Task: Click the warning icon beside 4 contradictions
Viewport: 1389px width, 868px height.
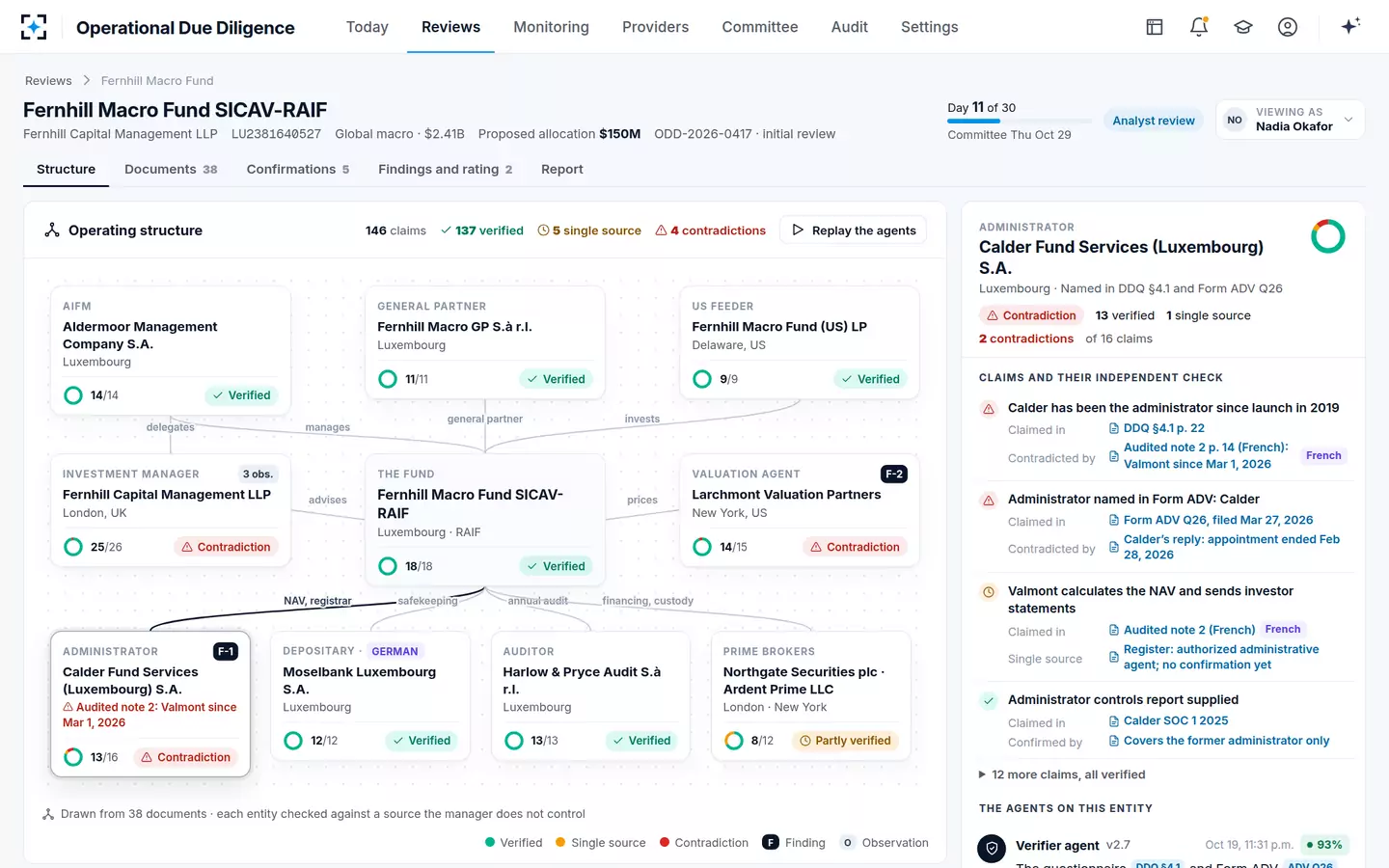Action: tap(661, 231)
